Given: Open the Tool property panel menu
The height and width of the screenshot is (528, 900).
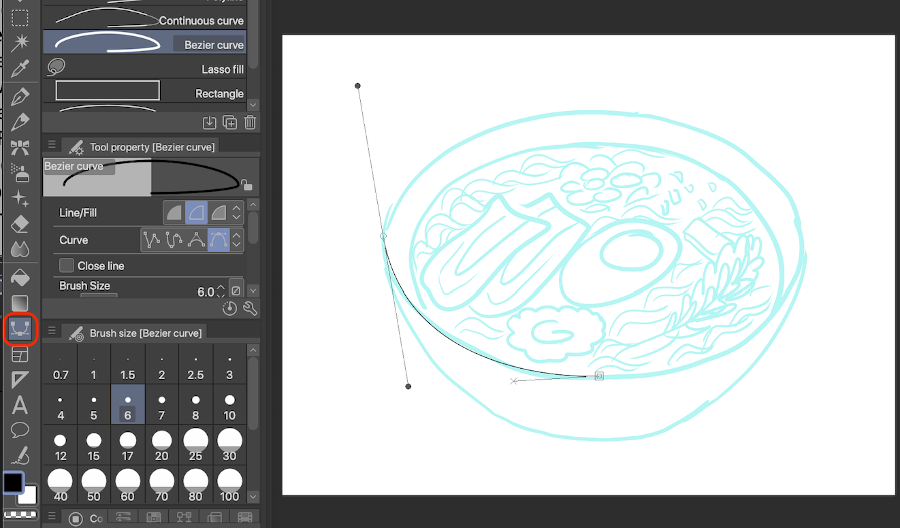Looking at the screenshot, I should (x=52, y=145).
